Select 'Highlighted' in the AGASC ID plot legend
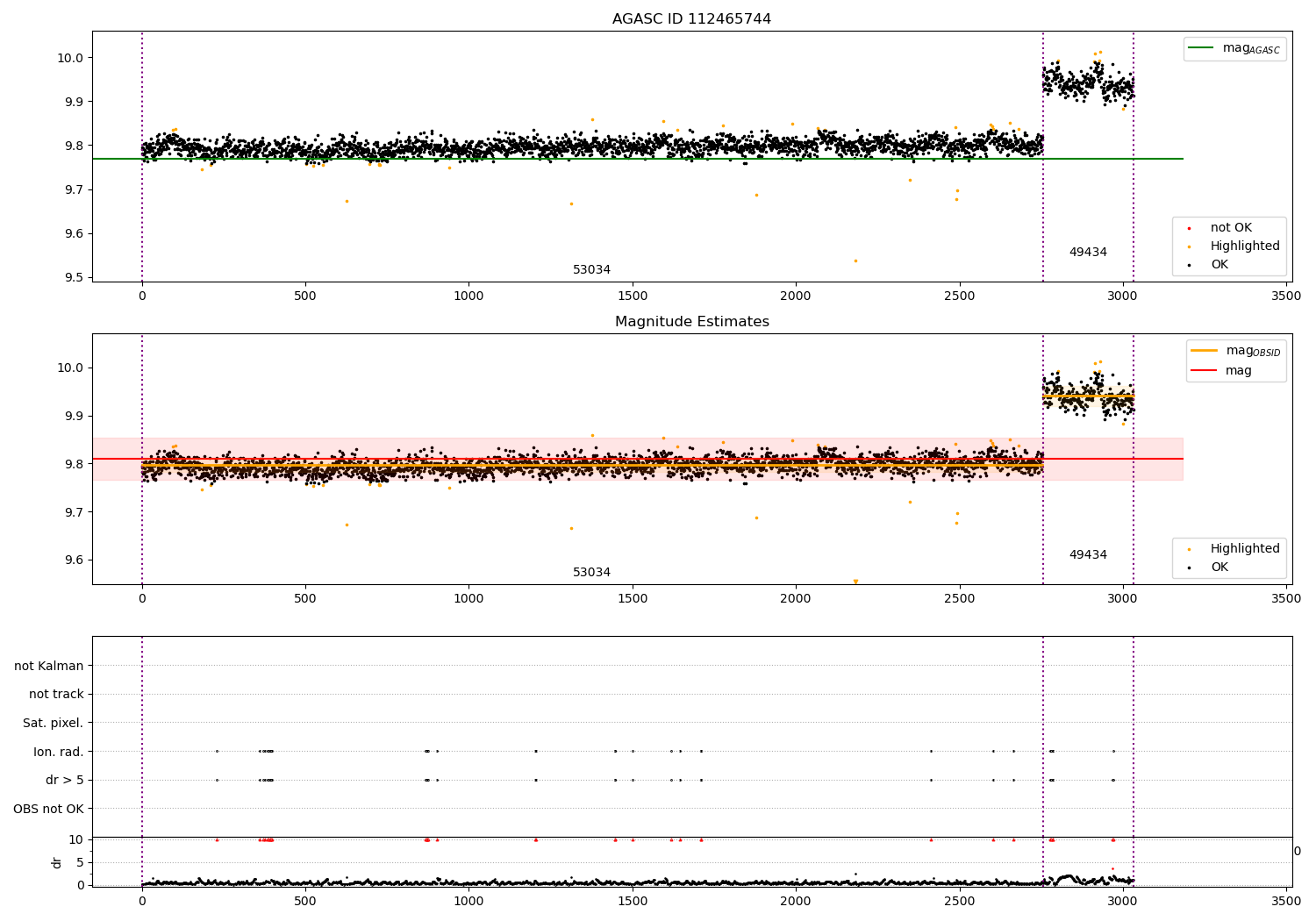The height and width of the screenshot is (921, 1316). [x=1245, y=246]
